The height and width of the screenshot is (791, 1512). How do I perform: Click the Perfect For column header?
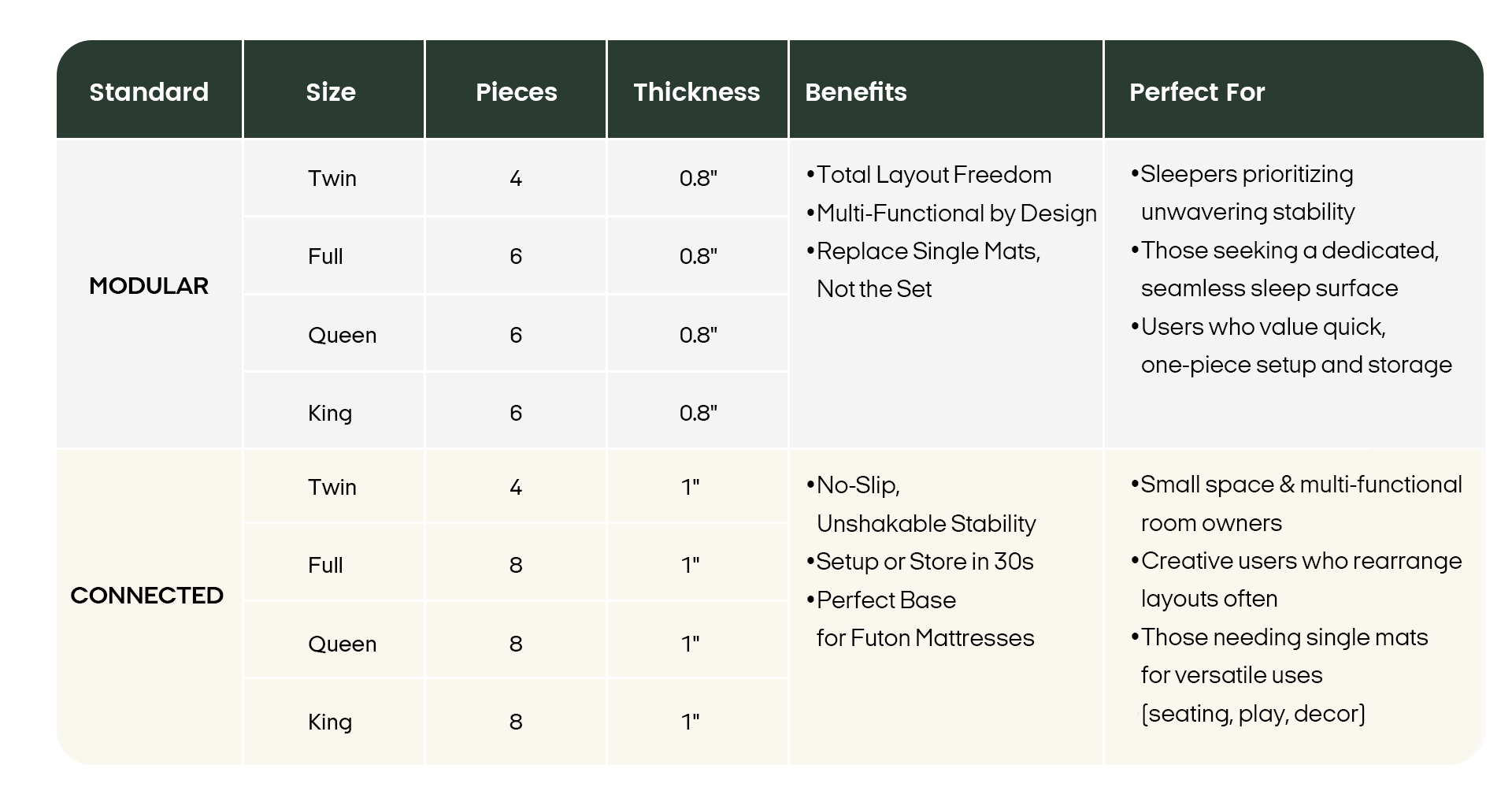coord(1197,92)
